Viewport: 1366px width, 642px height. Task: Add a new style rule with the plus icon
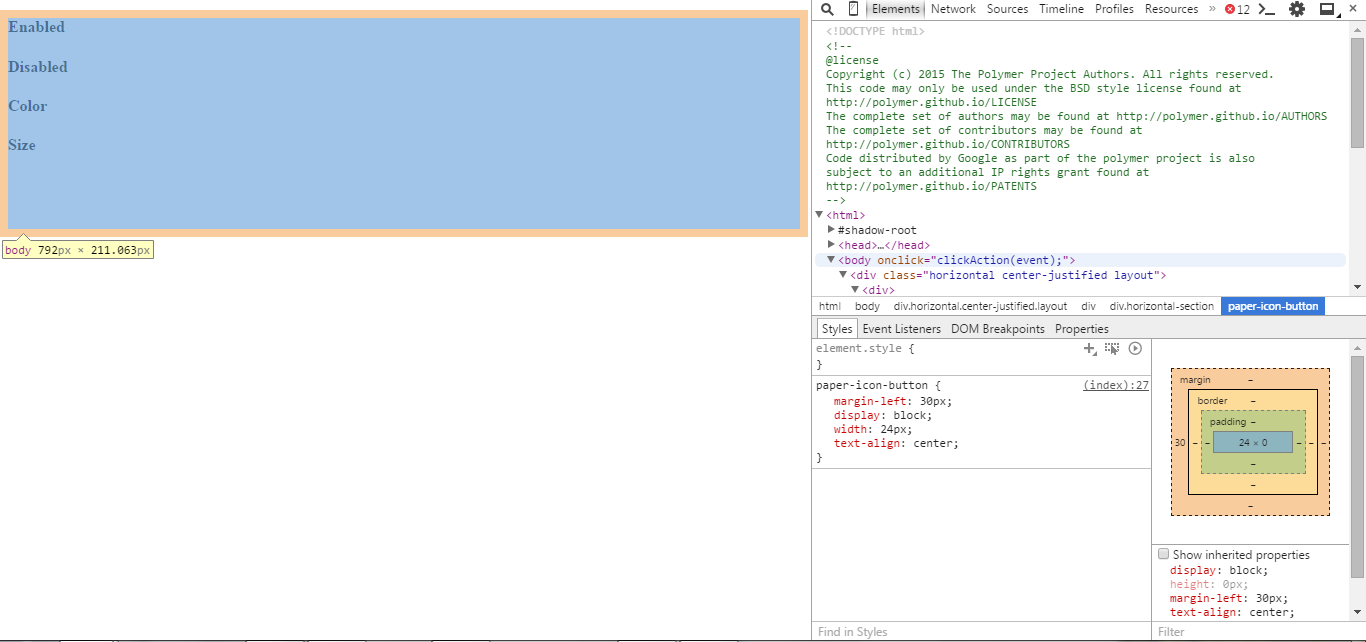[1090, 348]
